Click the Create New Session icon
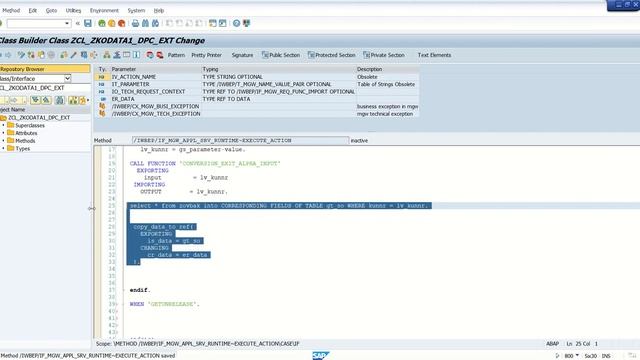Viewport: 640px width, 360px height. (213, 23)
